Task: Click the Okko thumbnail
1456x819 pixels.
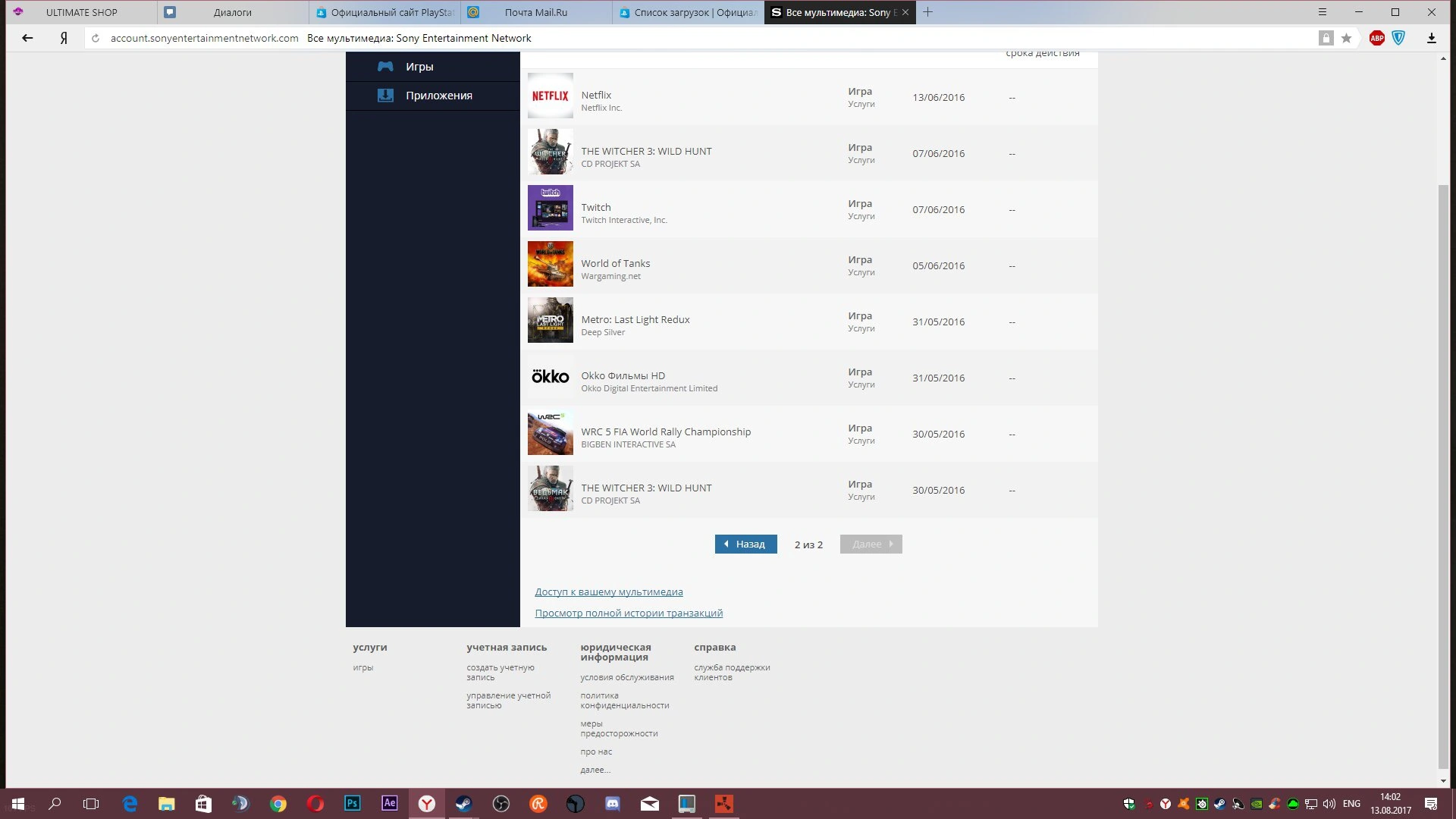Action: pyautogui.click(x=551, y=376)
